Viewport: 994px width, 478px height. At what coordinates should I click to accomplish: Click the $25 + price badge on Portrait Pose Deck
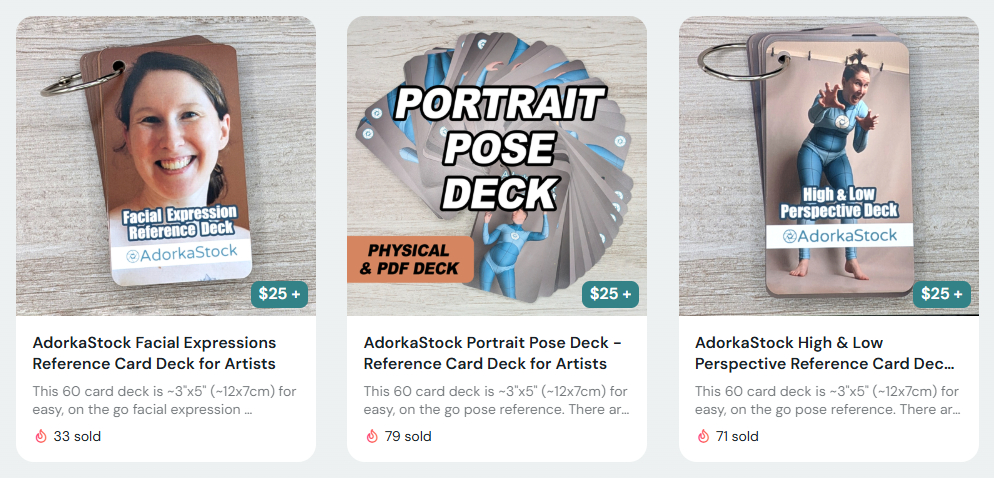tap(610, 294)
